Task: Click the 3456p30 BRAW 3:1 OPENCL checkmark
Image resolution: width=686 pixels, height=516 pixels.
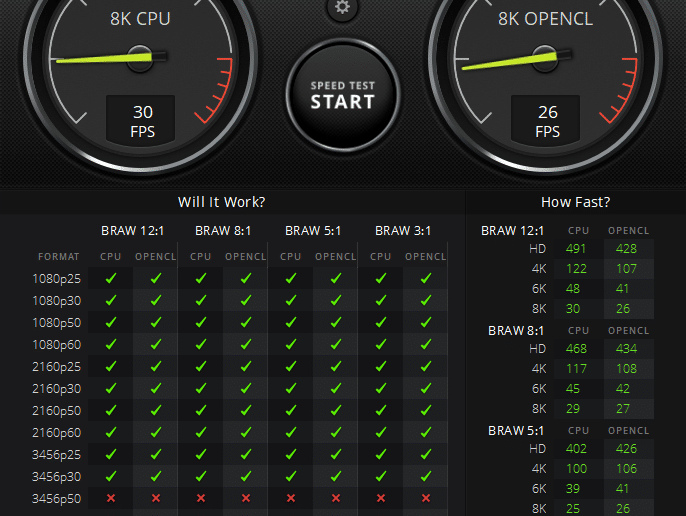Action: click(x=426, y=476)
